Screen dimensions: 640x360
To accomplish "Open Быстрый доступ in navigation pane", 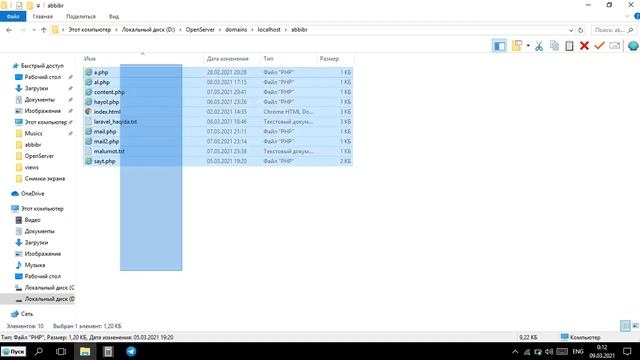I will click(x=42, y=65).
